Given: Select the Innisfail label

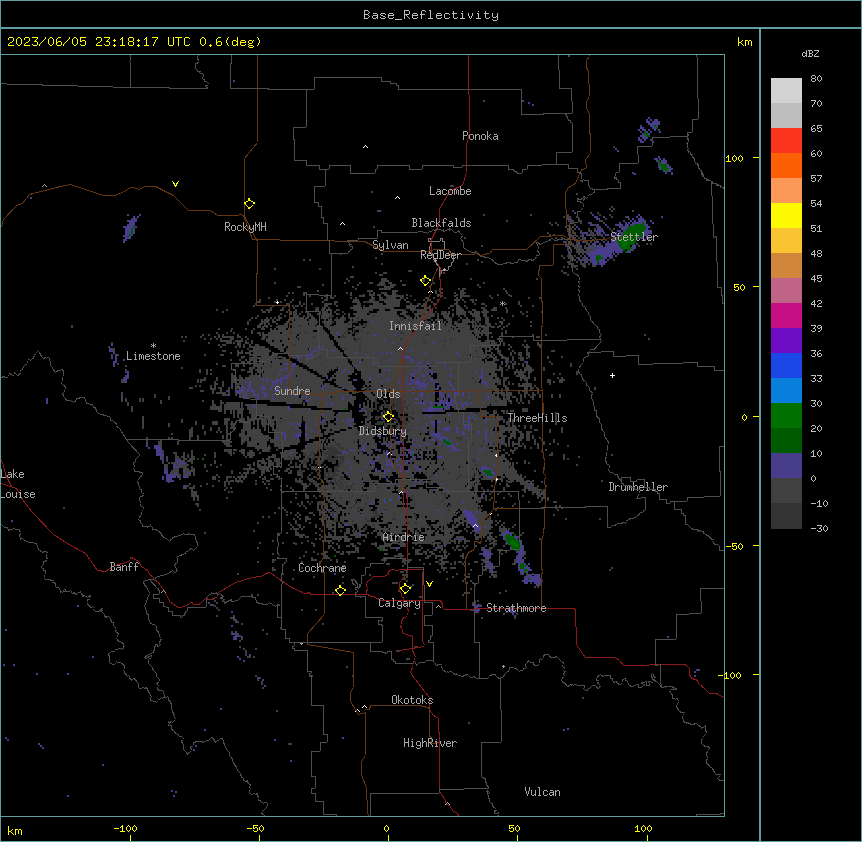Looking at the screenshot, I should coord(416,326).
